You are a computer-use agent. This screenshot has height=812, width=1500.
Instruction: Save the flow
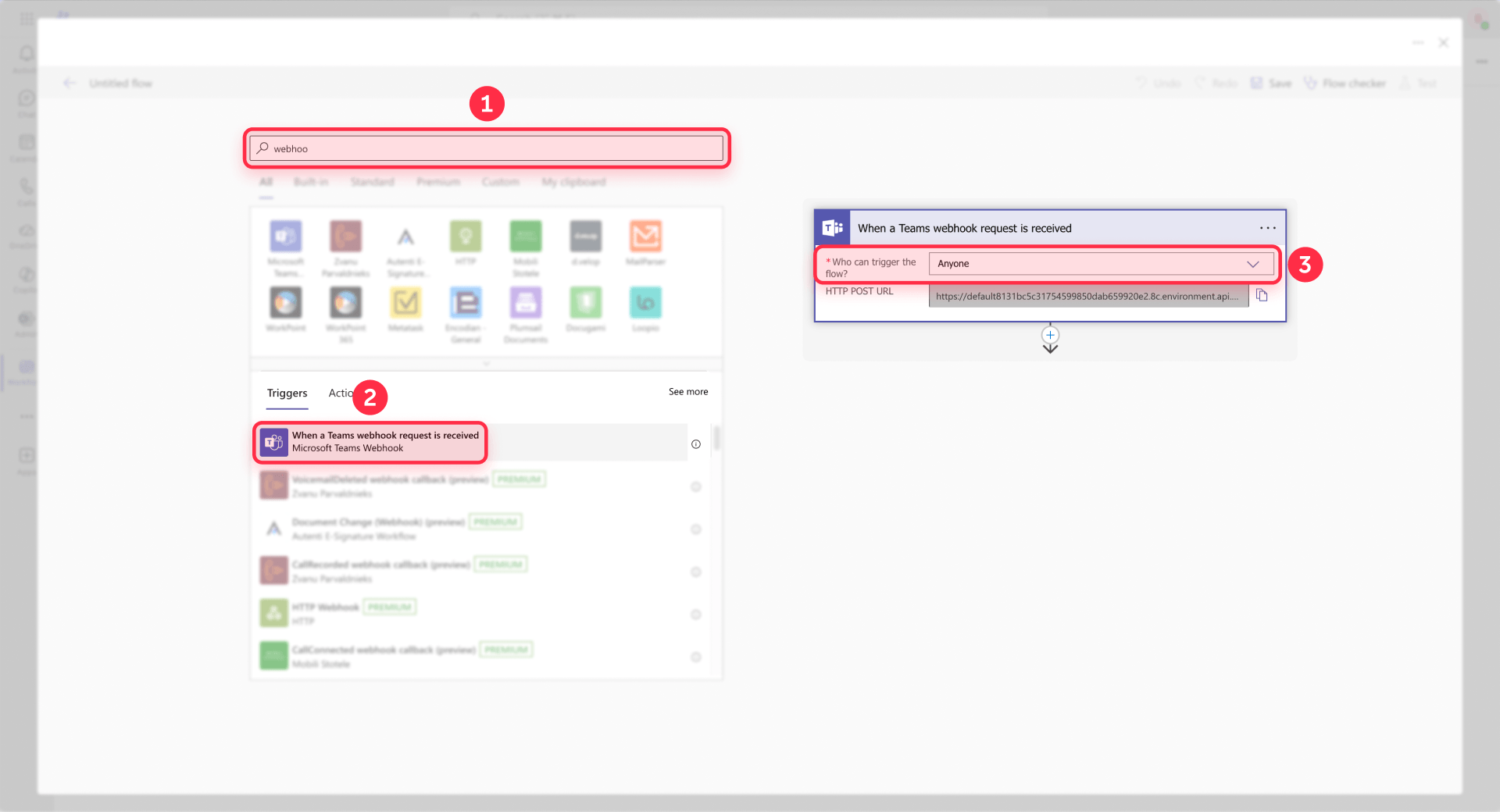coord(1271,83)
